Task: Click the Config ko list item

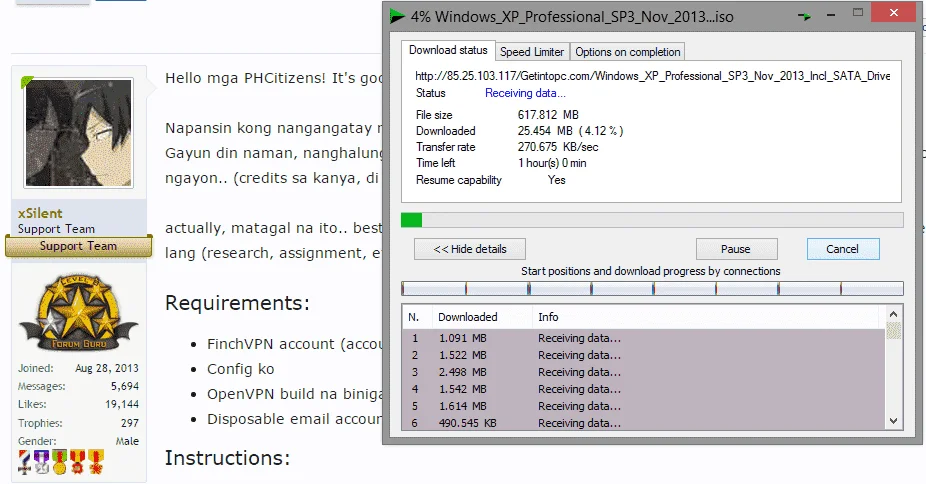Action: click(x=240, y=369)
